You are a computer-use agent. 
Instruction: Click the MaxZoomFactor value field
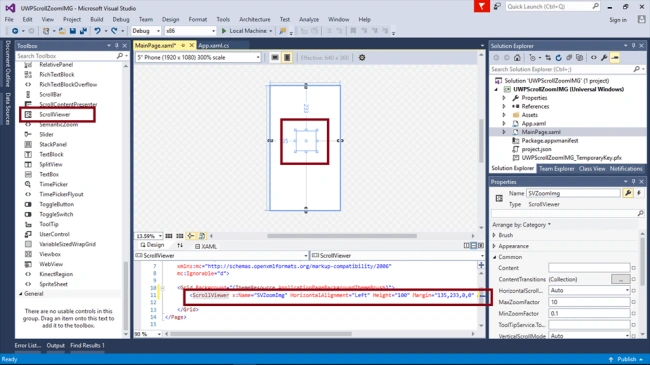(x=589, y=302)
